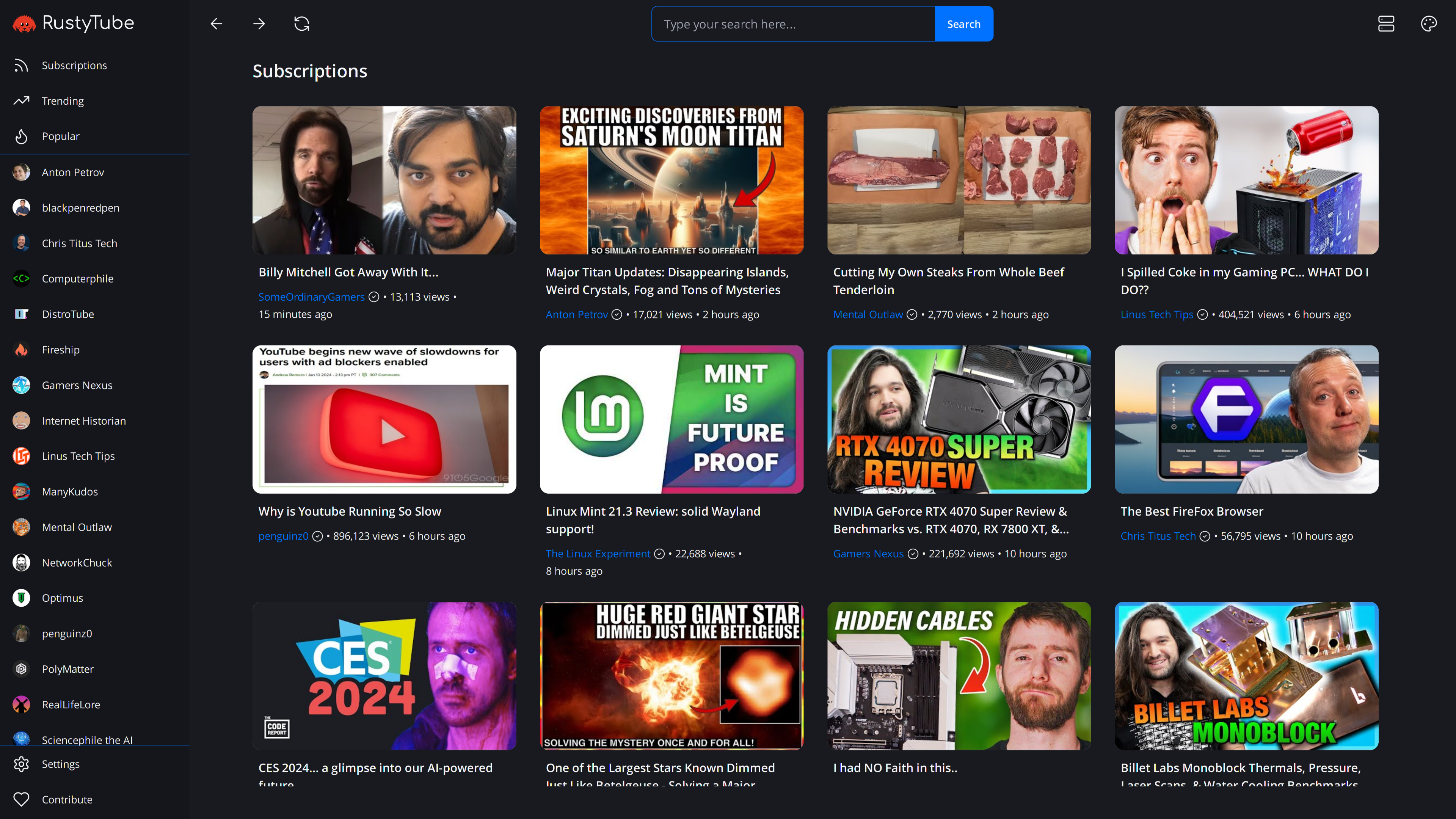The height and width of the screenshot is (819, 1456).
Task: Click the blue Search button
Action: (964, 24)
